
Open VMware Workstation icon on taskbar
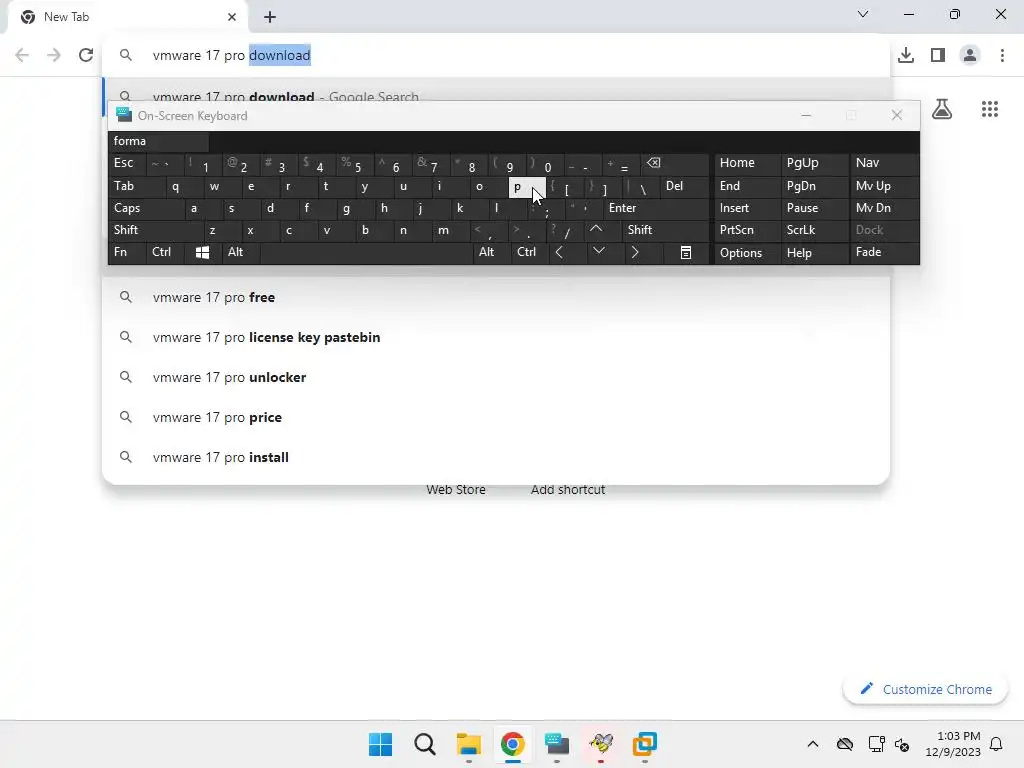[645, 744]
